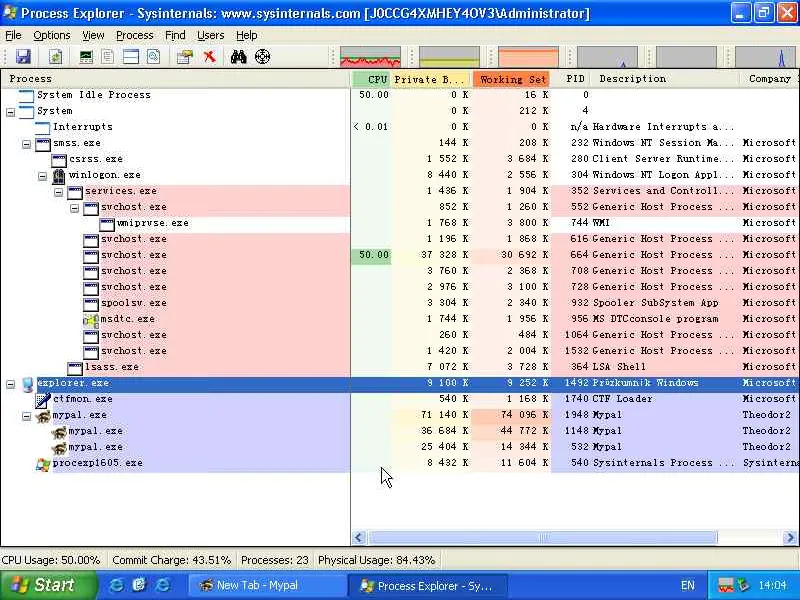Click the DLL/Handle view toolbar icon

154,57
